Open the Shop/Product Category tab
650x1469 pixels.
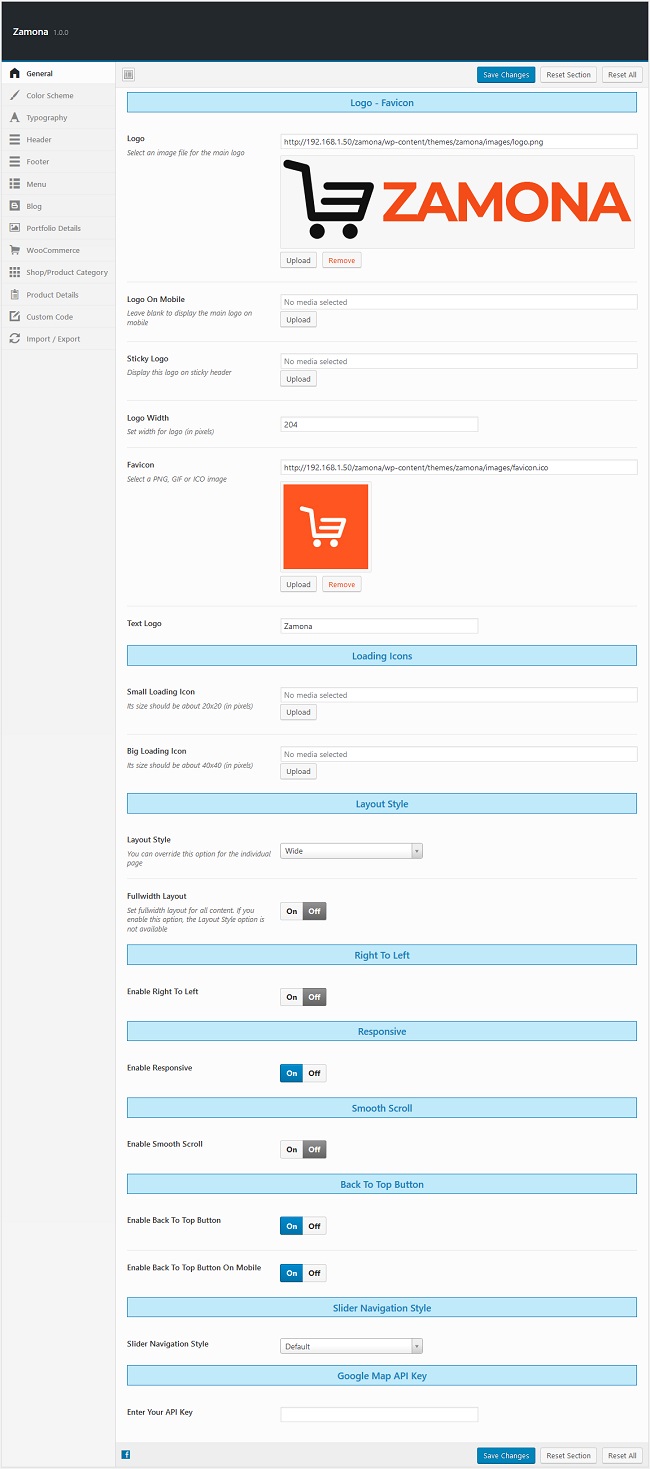58,272
